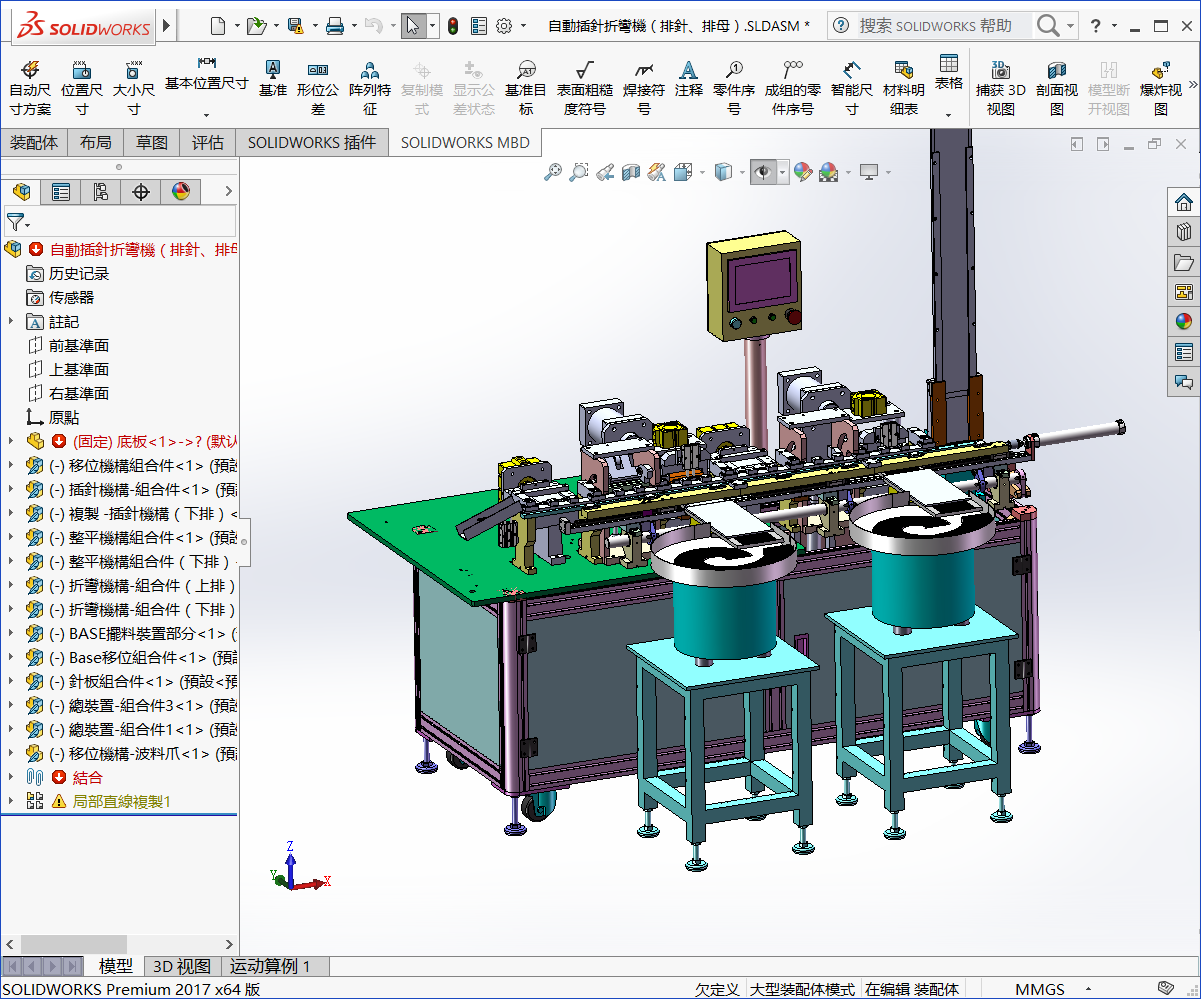Expand the 針板組合件<1> tree node
Image resolution: width=1201 pixels, height=999 pixels.
pos(11,681)
